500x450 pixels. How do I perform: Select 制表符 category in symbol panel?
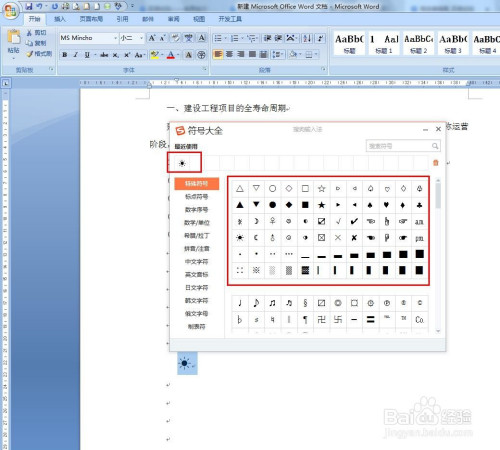[197, 327]
